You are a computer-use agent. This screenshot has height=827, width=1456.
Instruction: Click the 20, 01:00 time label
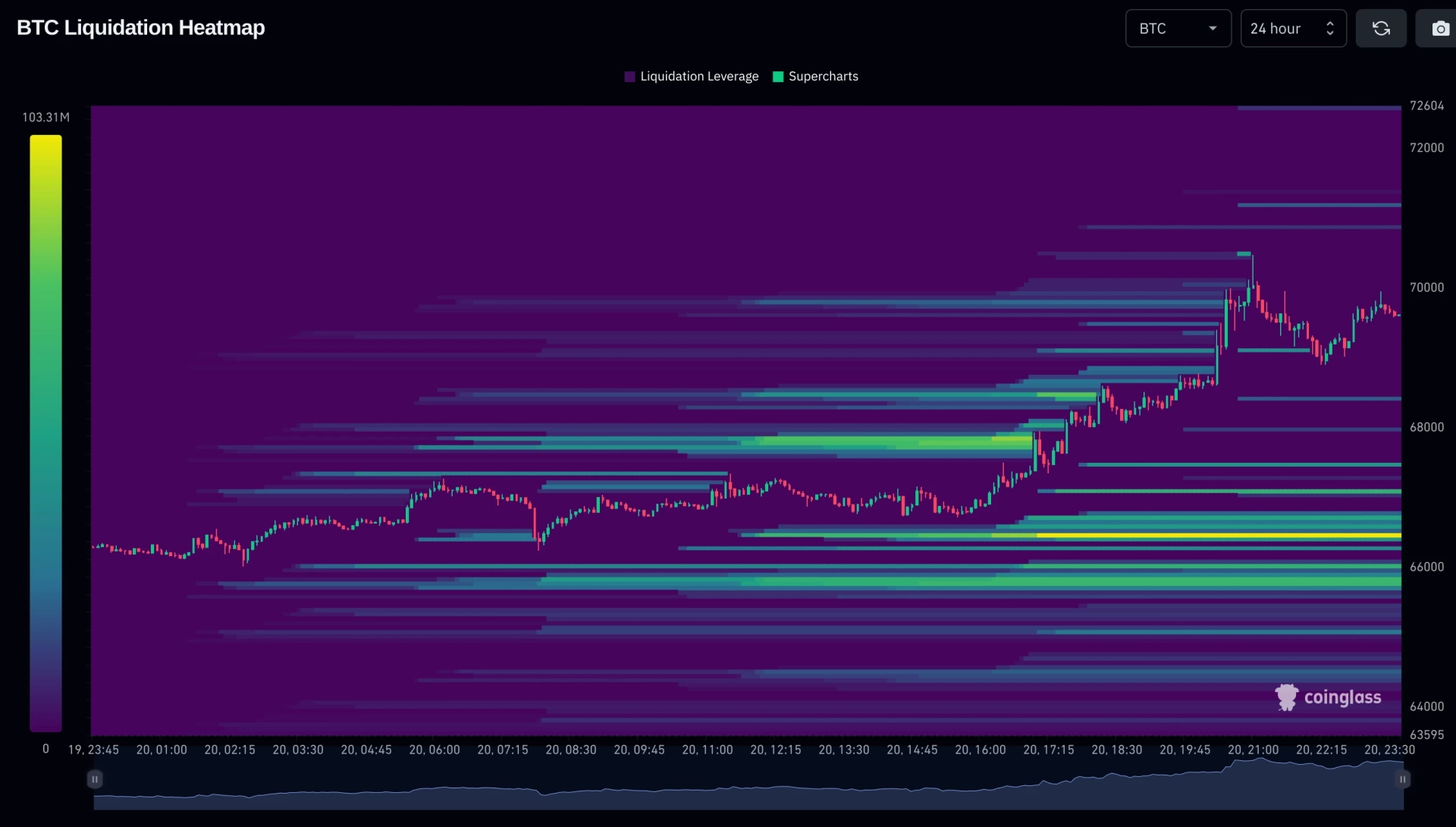(x=162, y=750)
